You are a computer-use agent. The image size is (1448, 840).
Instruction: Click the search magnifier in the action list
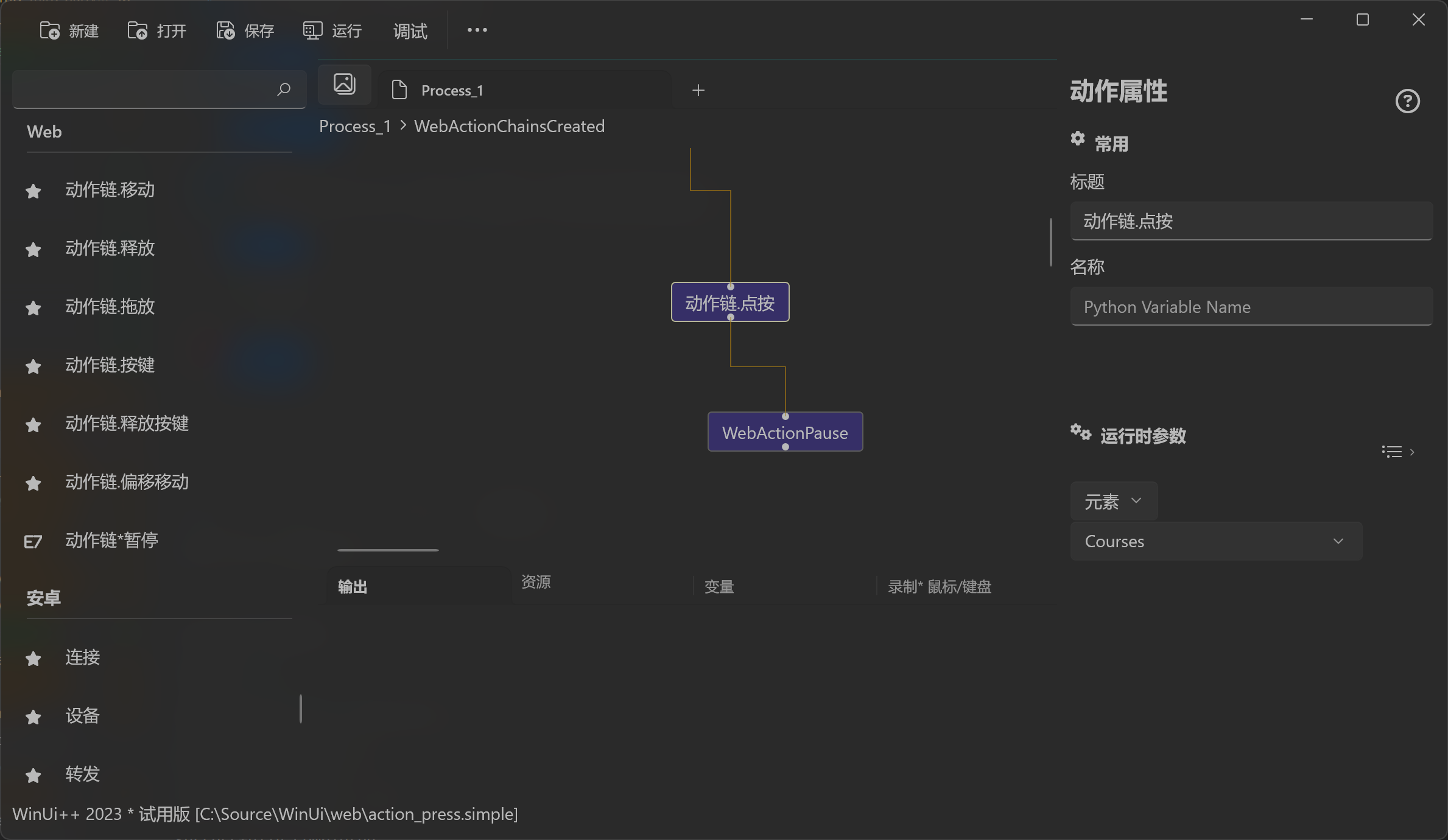[x=284, y=89]
